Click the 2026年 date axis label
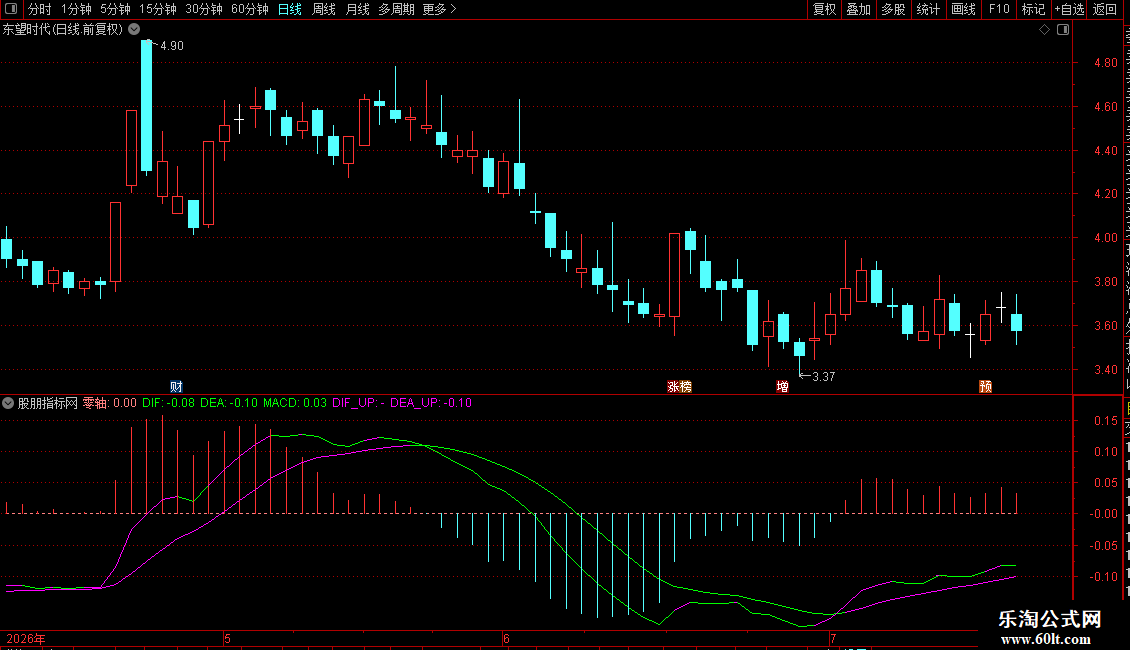The image size is (1130, 650). tap(26, 639)
